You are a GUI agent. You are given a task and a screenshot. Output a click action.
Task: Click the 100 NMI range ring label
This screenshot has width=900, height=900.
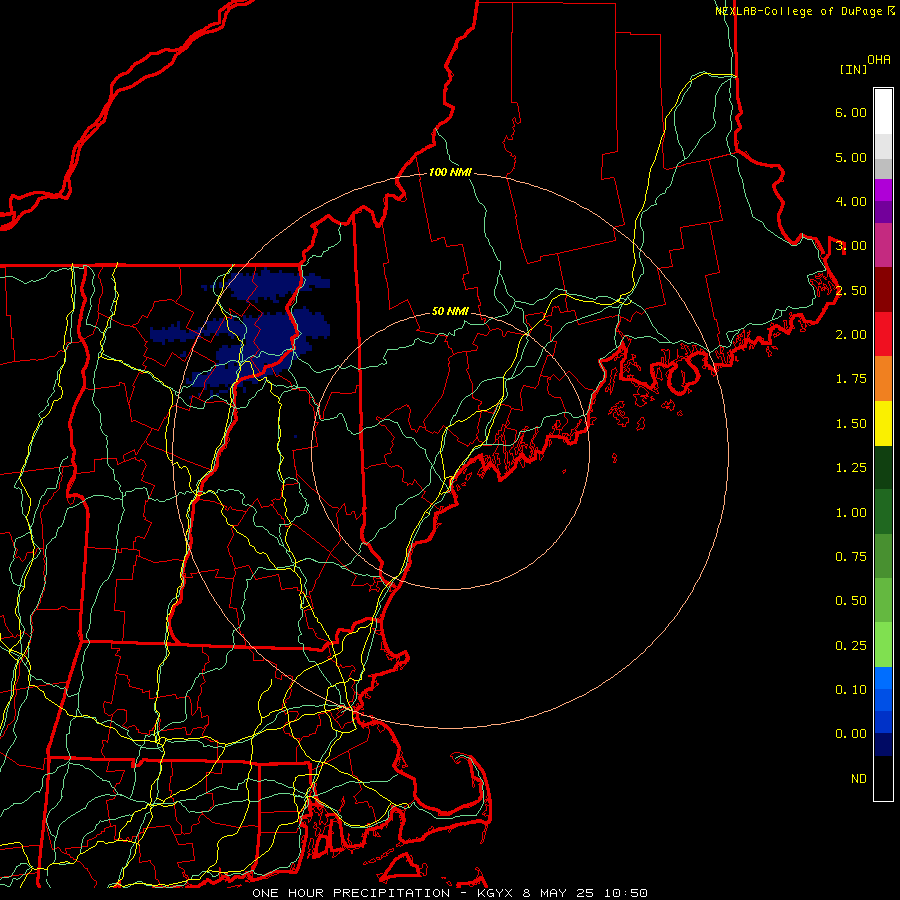(450, 172)
